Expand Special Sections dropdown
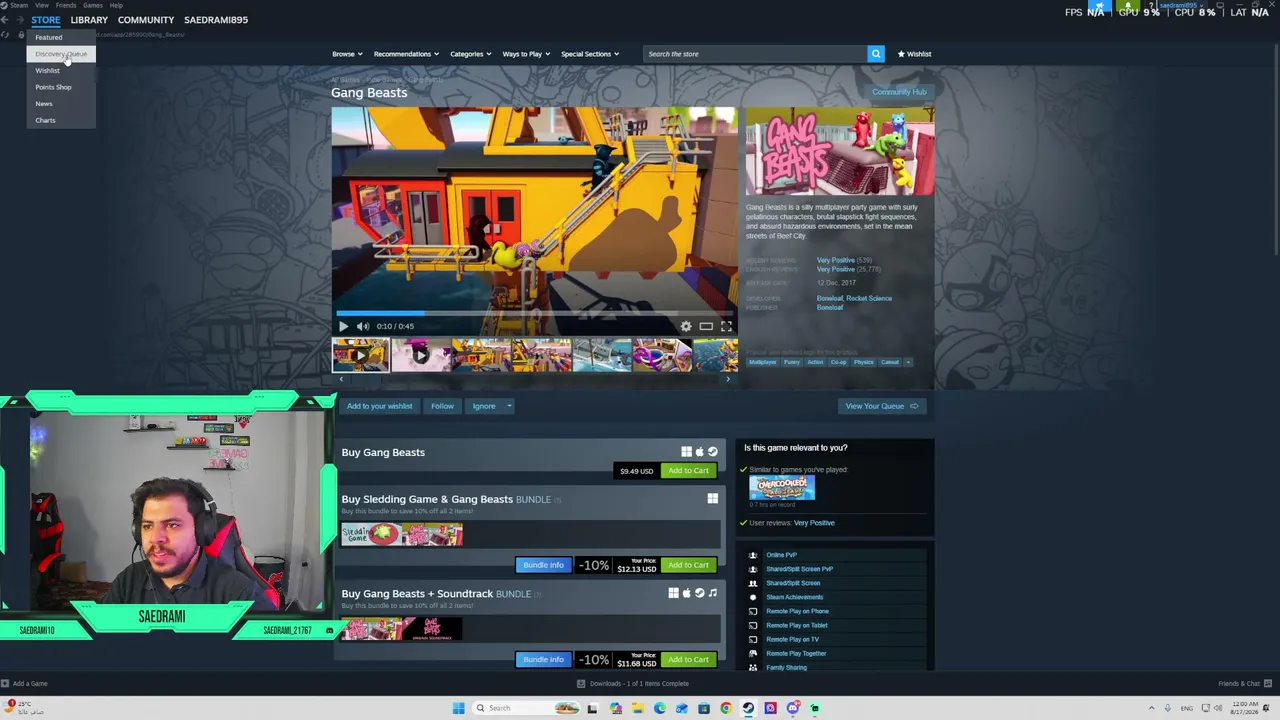 589,54
